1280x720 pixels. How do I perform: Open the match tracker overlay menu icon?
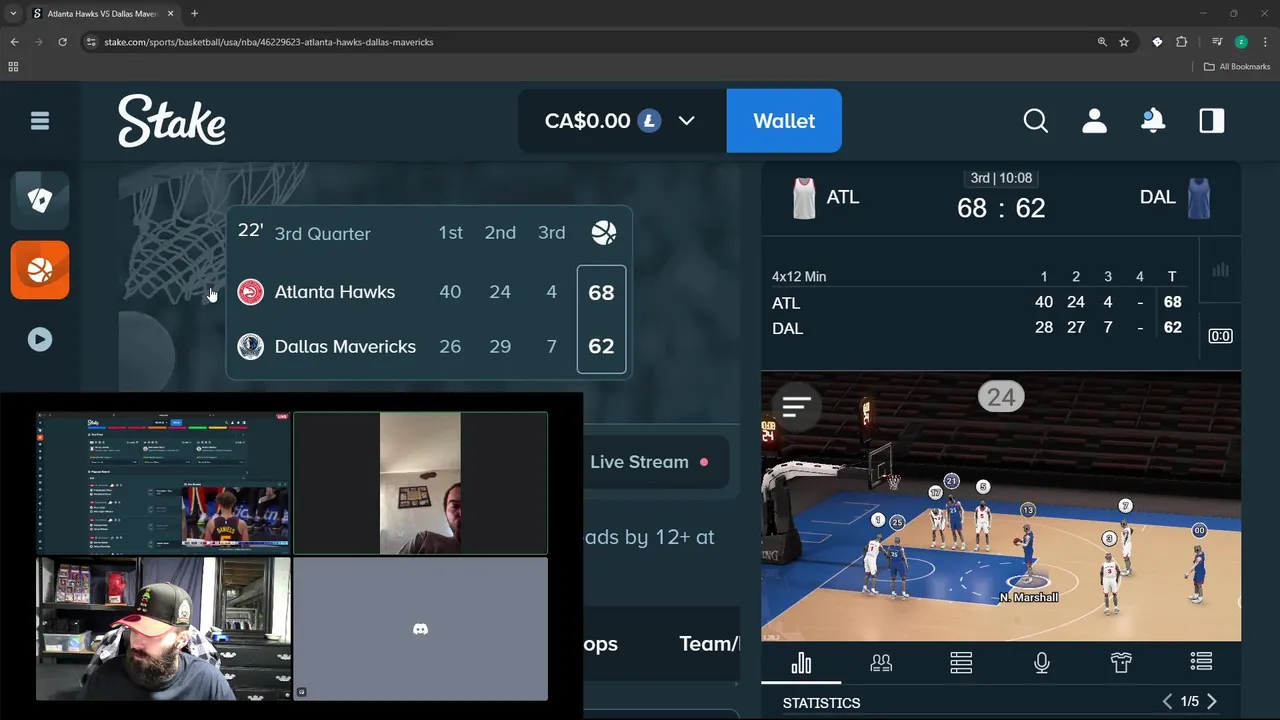tap(797, 406)
